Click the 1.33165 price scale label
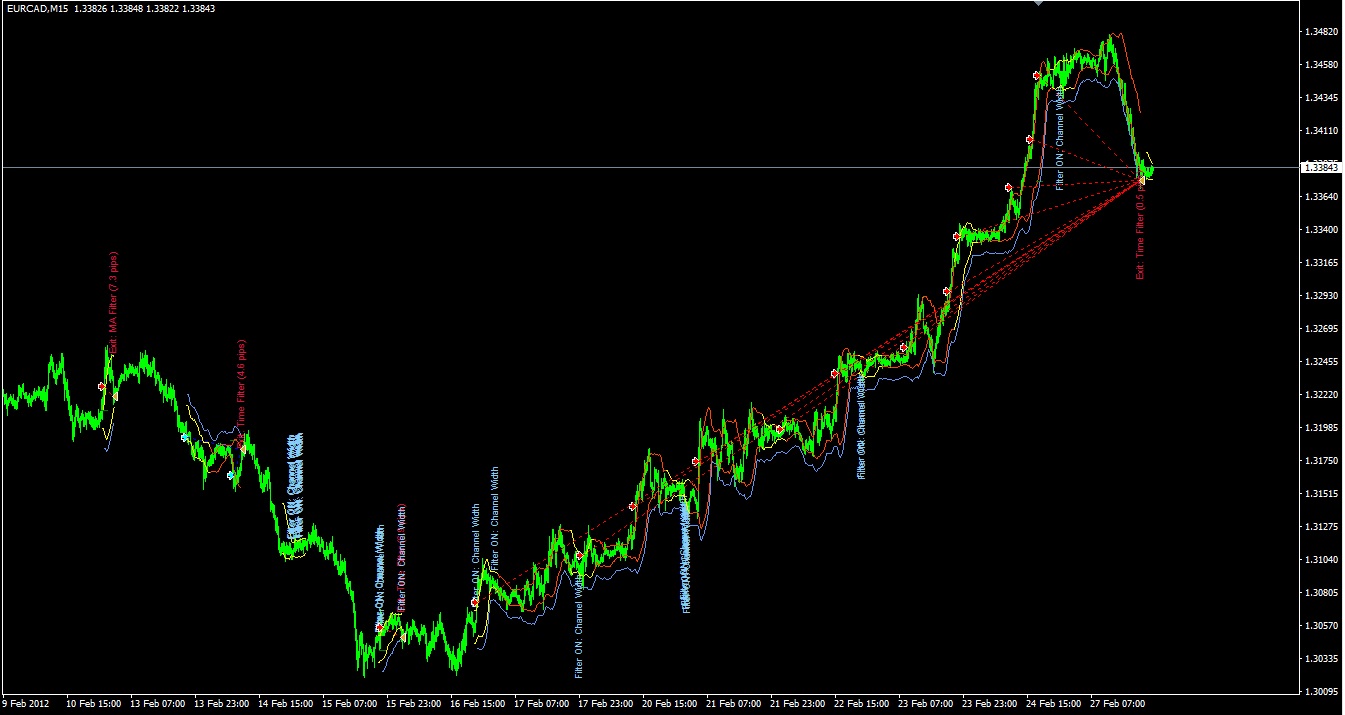Screen dimensions: 1345x715 [x=1322, y=263]
